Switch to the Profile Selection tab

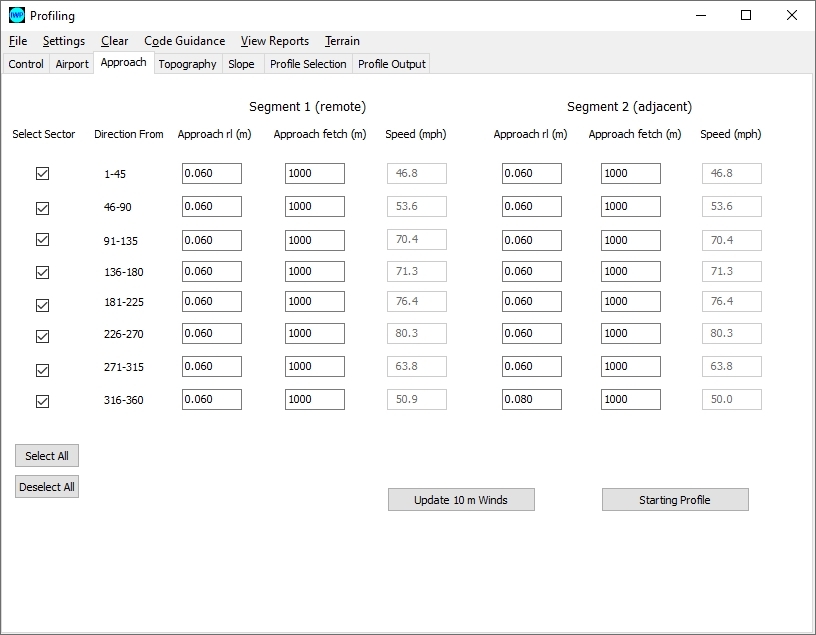tap(308, 64)
